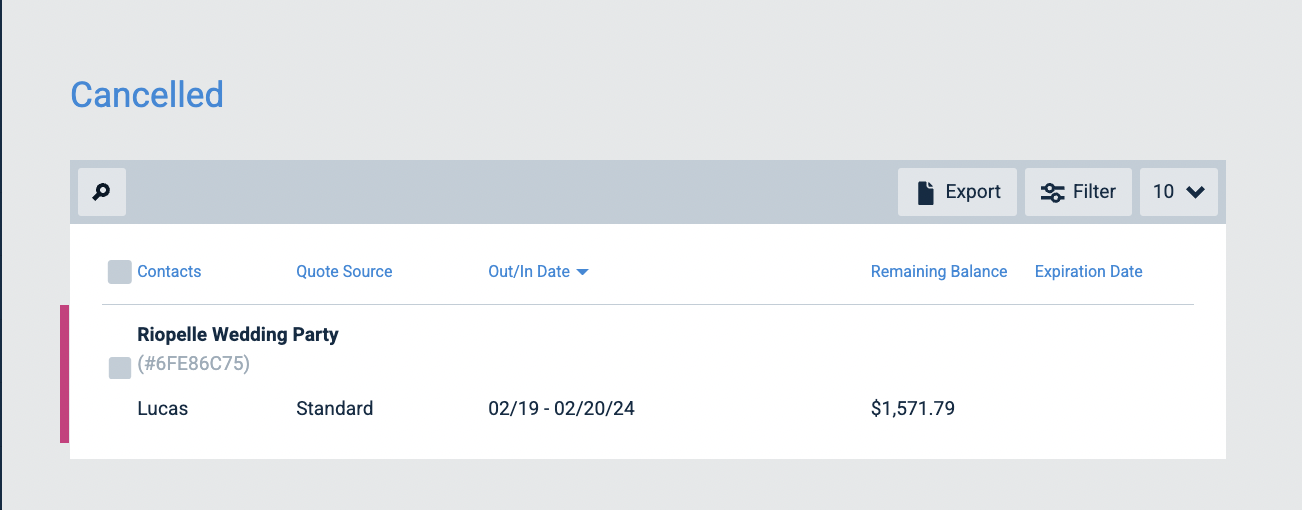Click the Out/In Date sort arrow
Screen dimensions: 1302x510
[582, 272]
